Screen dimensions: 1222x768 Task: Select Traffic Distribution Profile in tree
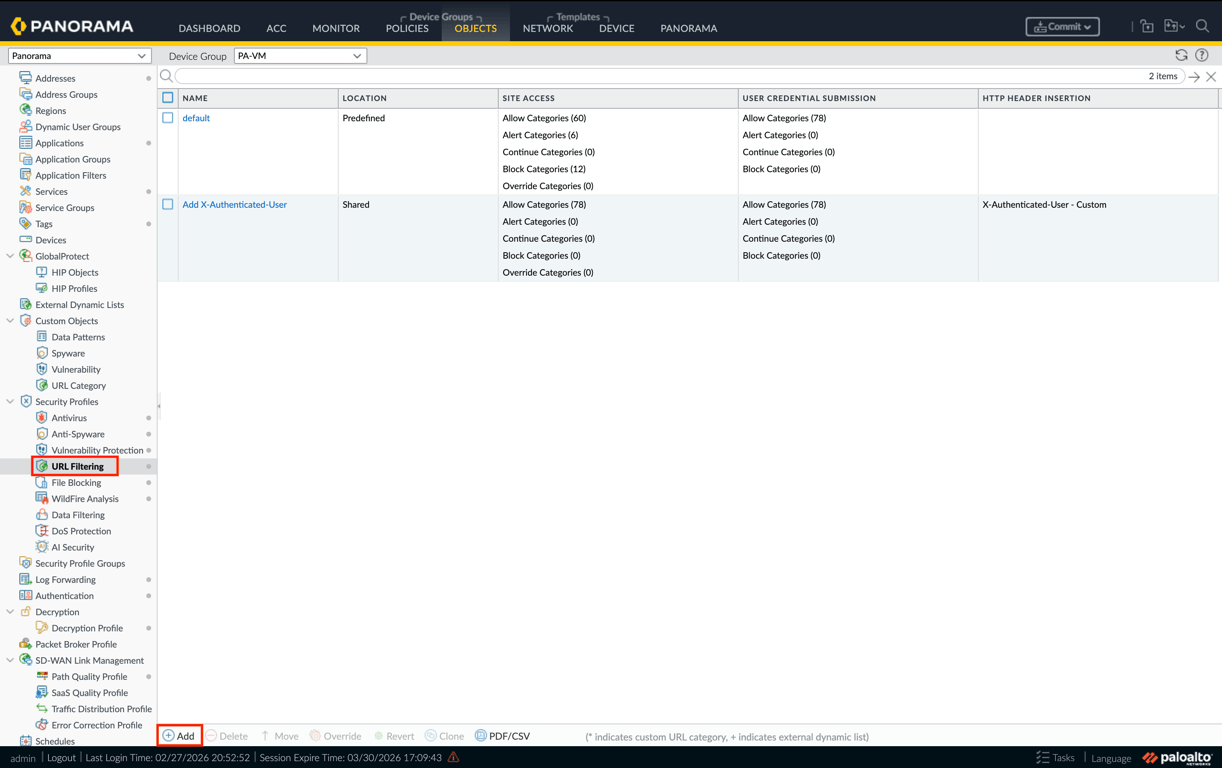(x=101, y=709)
